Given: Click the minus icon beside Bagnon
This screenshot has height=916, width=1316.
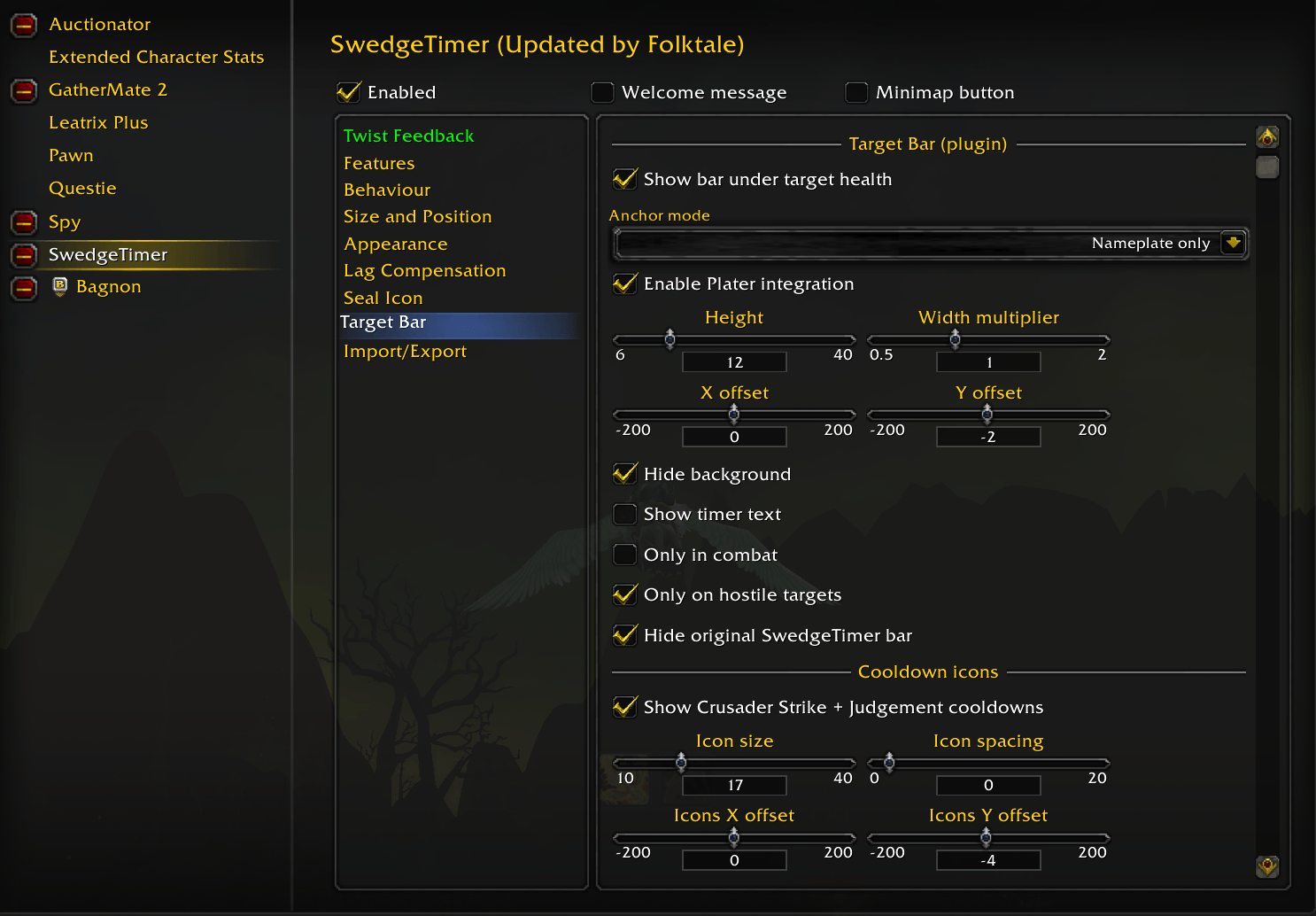Looking at the screenshot, I should pos(24,288).
